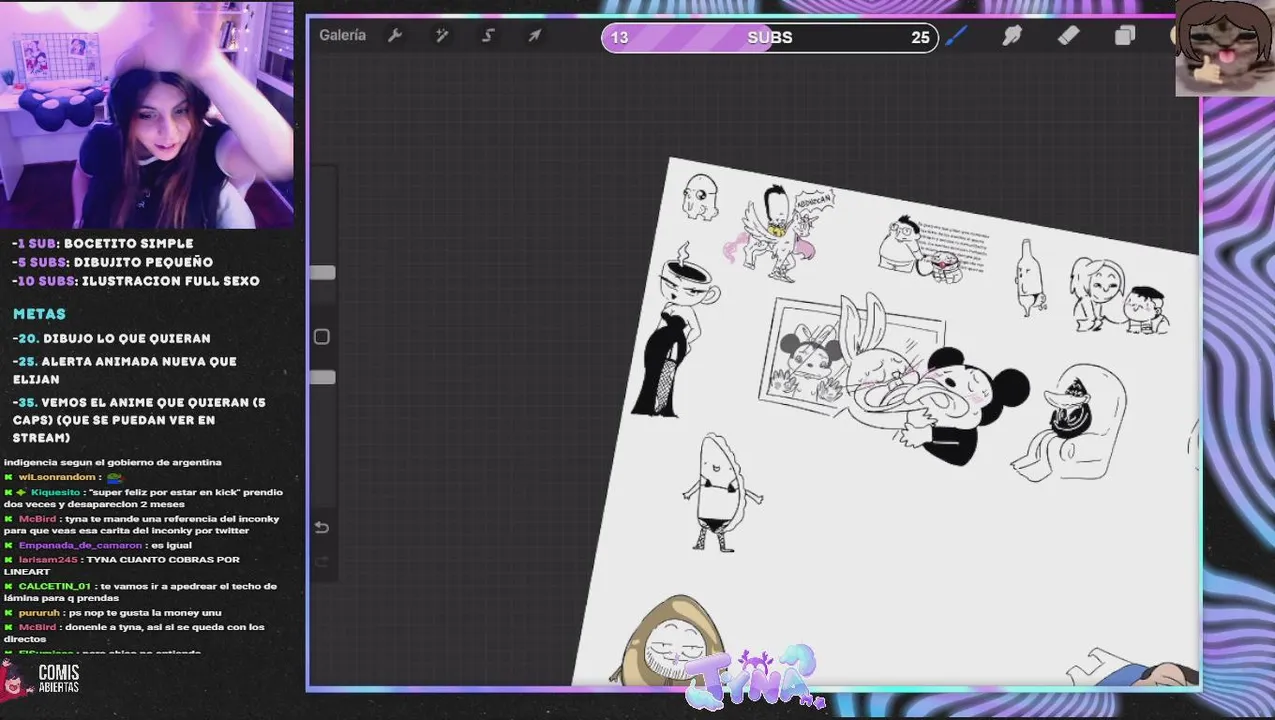Click the two chibi kids sketch

[x=1119, y=295]
